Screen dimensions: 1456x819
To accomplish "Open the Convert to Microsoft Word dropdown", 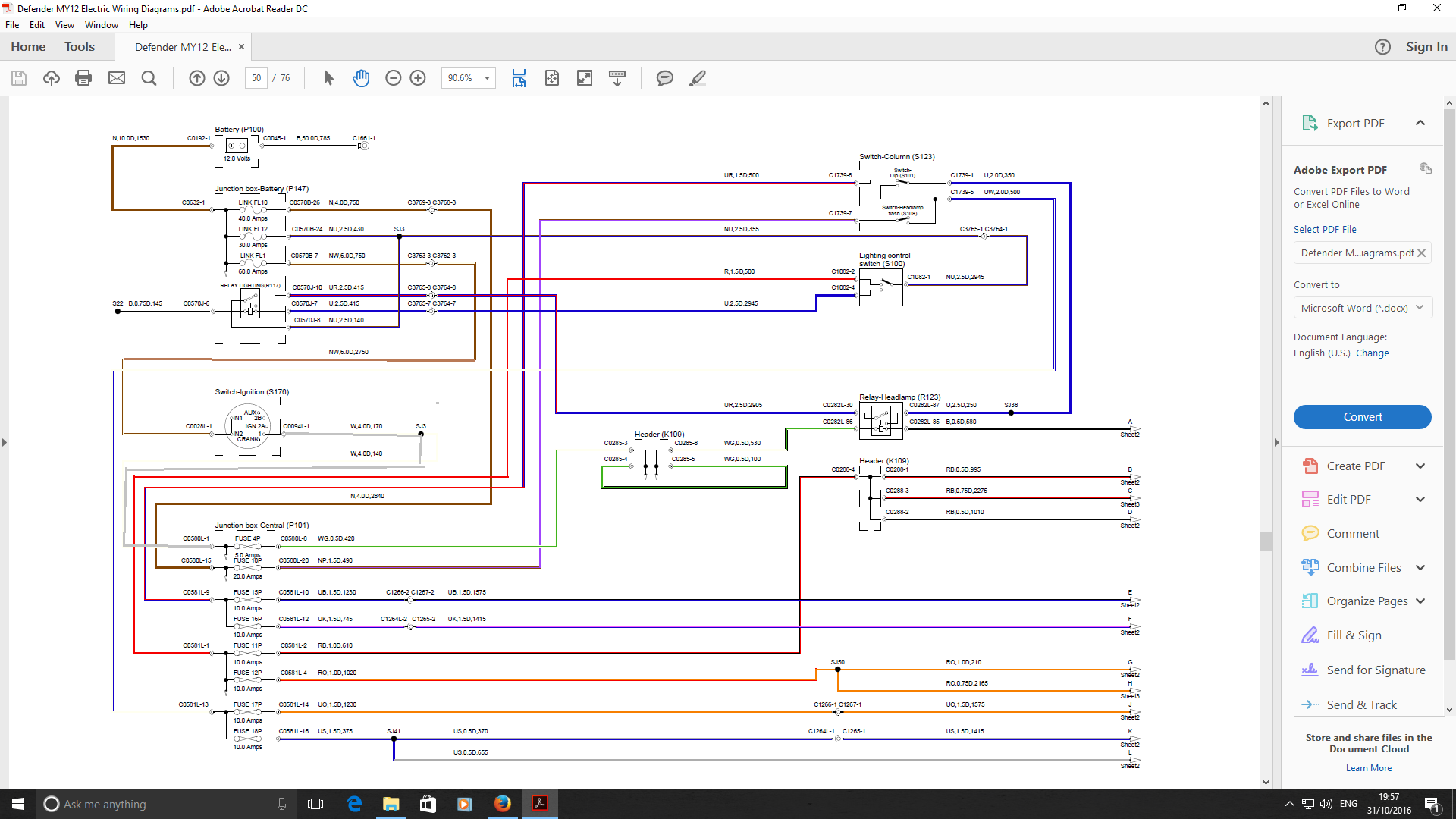I will tap(1363, 308).
